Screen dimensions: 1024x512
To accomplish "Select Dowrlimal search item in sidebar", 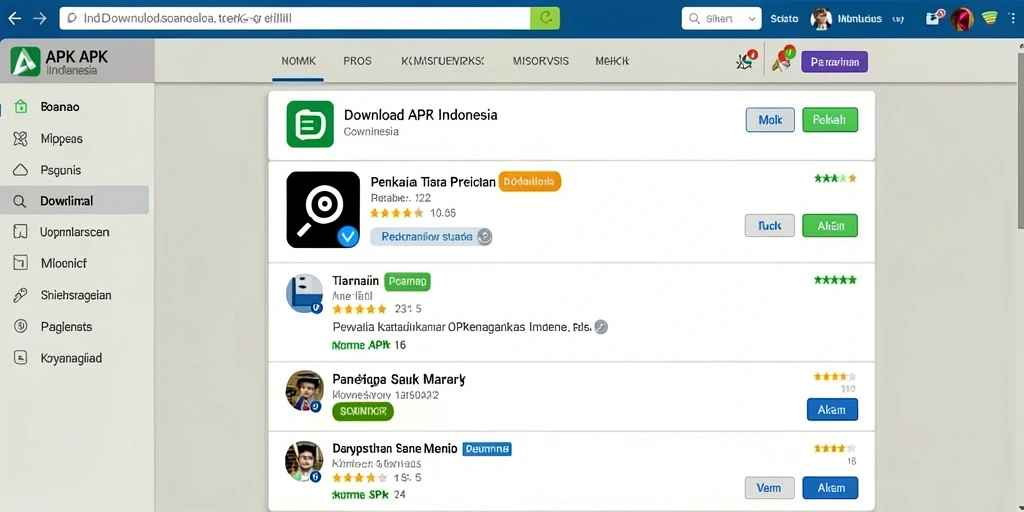I will point(74,200).
